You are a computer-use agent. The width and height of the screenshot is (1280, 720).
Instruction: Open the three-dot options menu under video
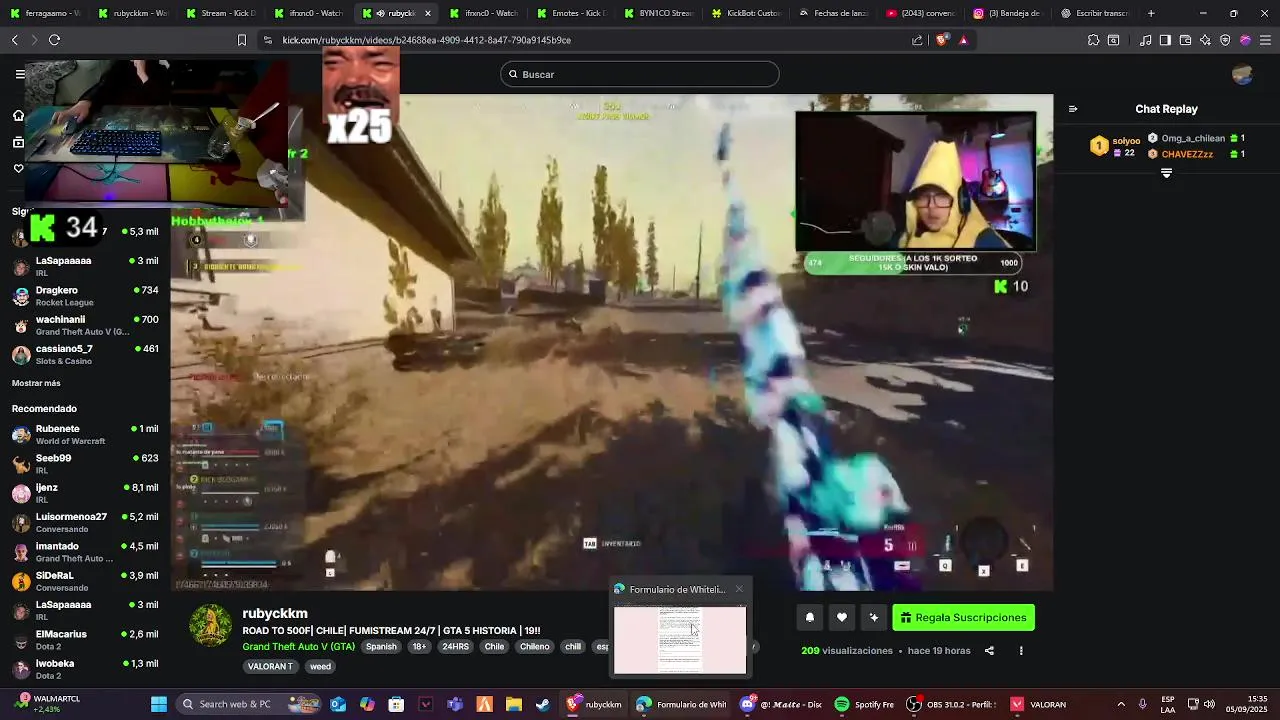(x=1021, y=651)
